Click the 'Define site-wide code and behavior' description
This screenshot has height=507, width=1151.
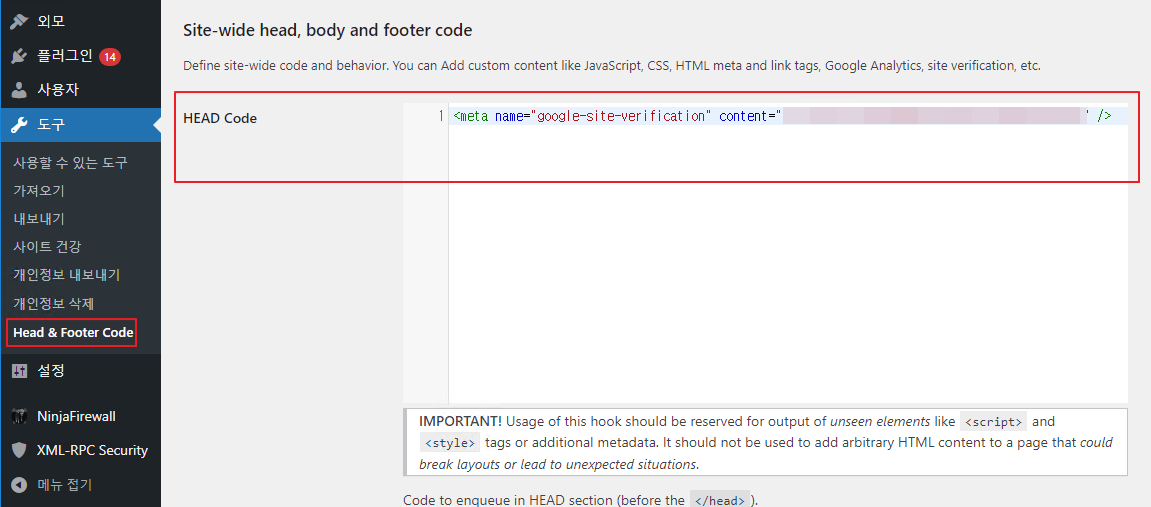point(611,65)
